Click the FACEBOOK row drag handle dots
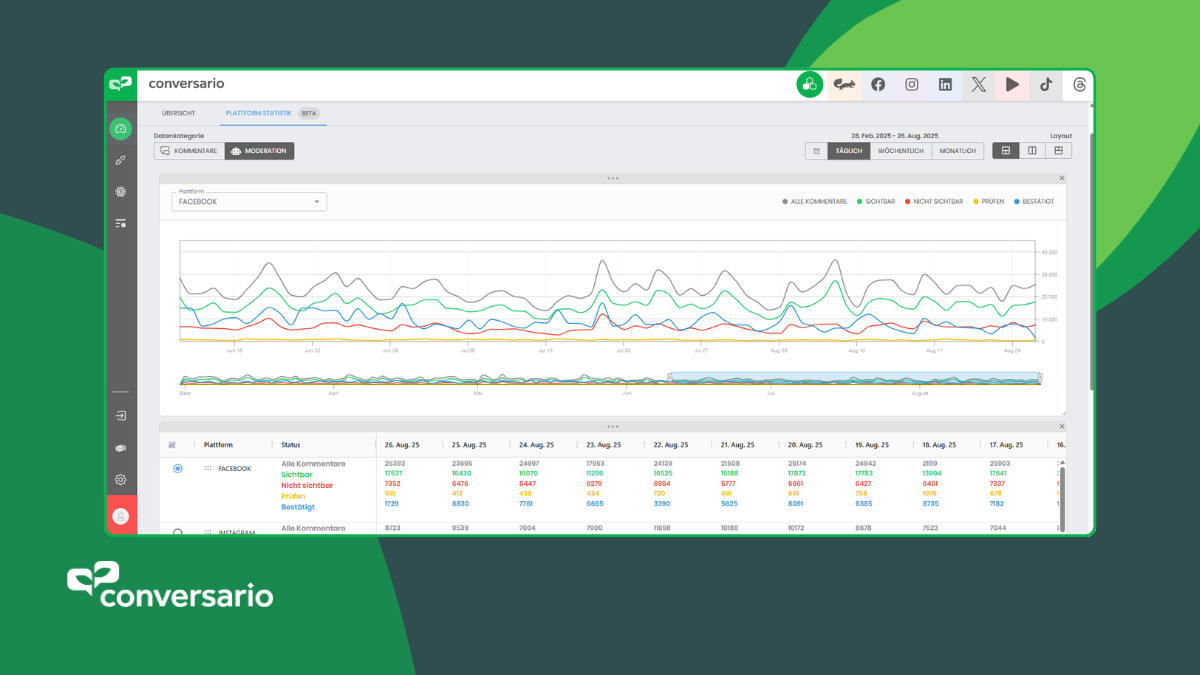Screen dimensions: 1200x675 pos(208,468)
